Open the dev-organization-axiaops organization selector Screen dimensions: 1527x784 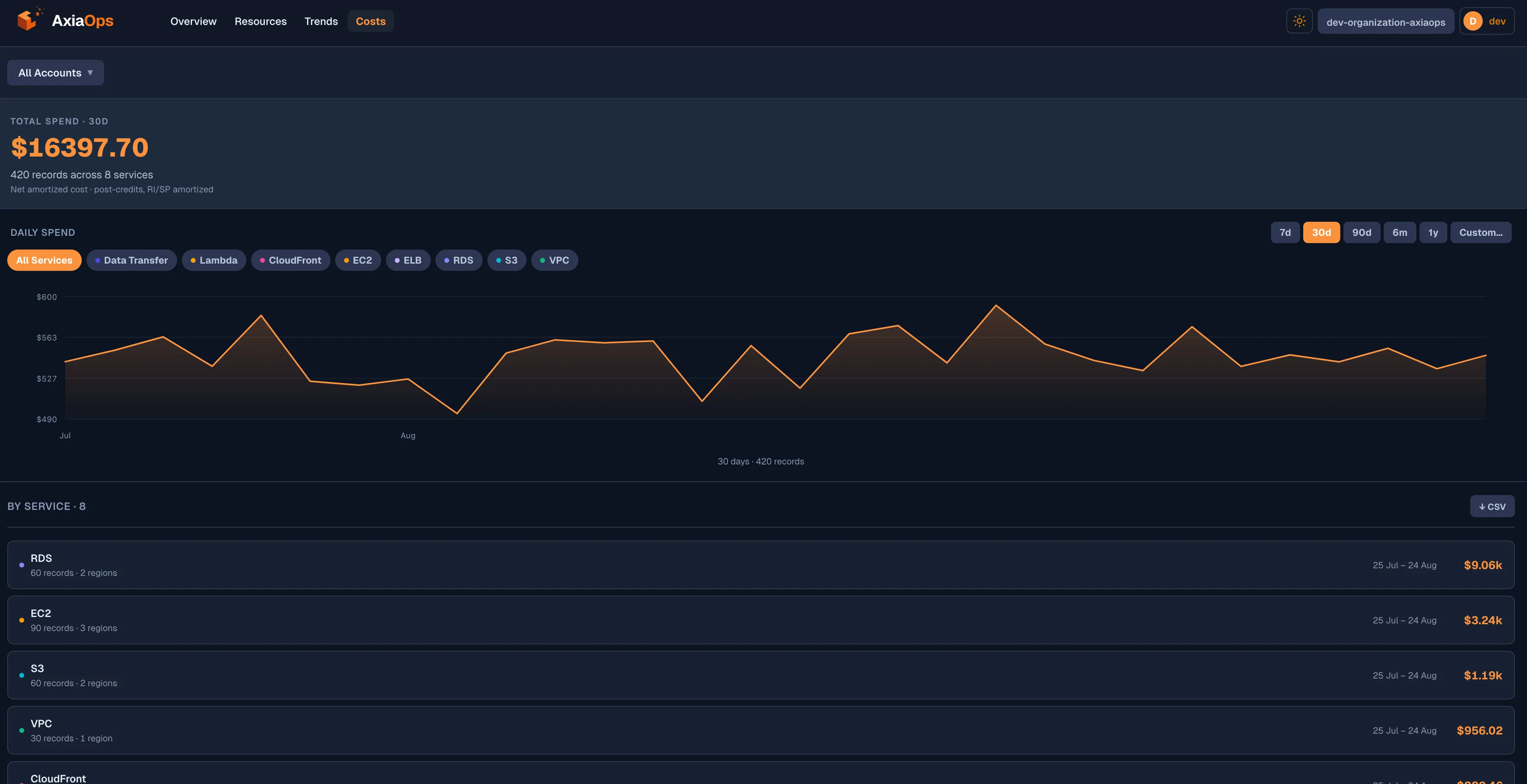pyautogui.click(x=1385, y=22)
